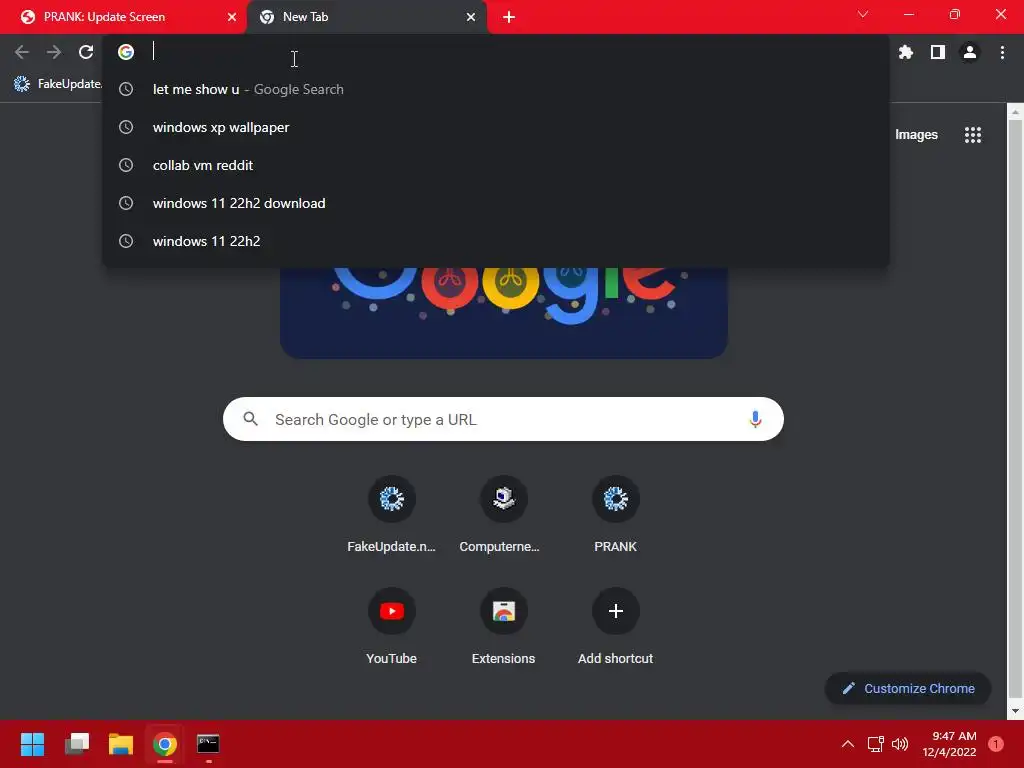Screen dimensions: 1024x768
Task: Open the Computerne... shortcut tile
Action: click(504, 516)
